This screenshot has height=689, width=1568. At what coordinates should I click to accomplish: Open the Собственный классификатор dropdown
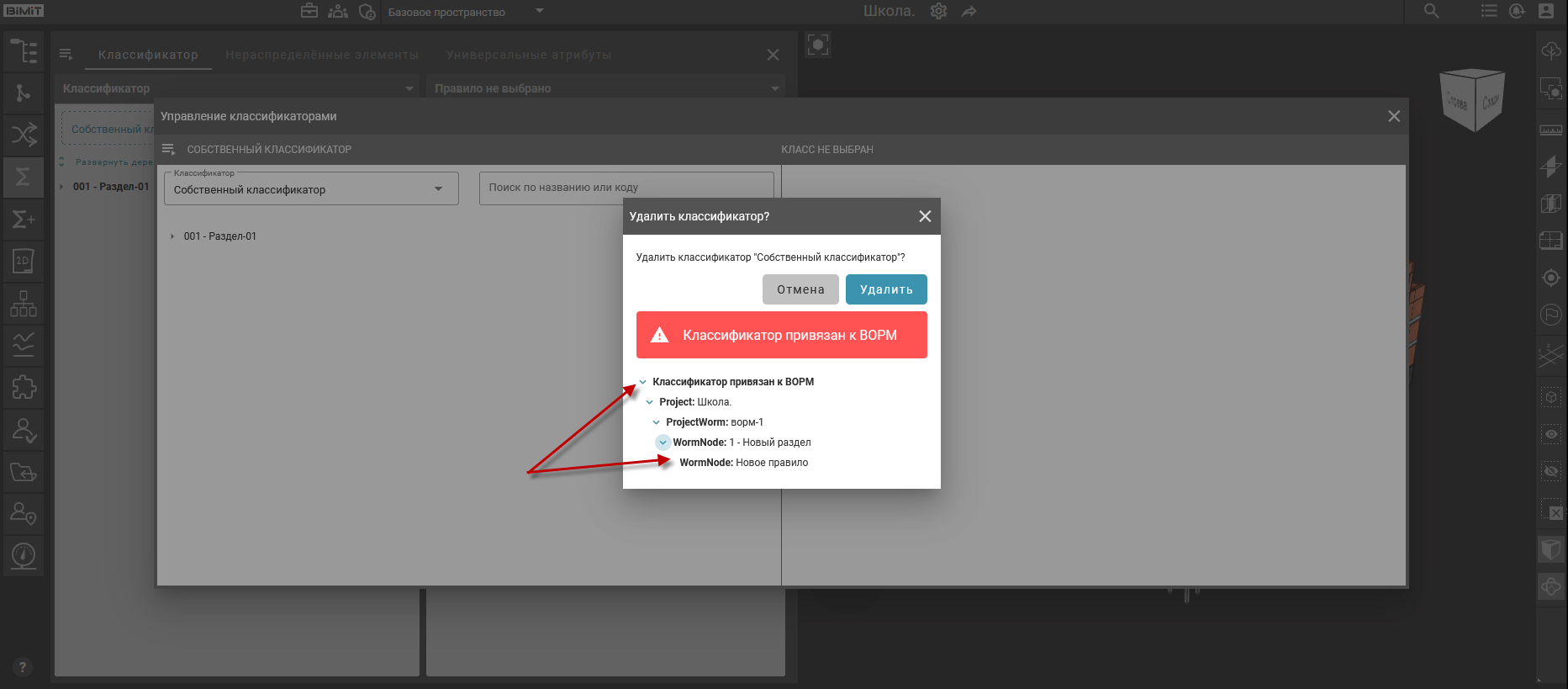point(311,189)
